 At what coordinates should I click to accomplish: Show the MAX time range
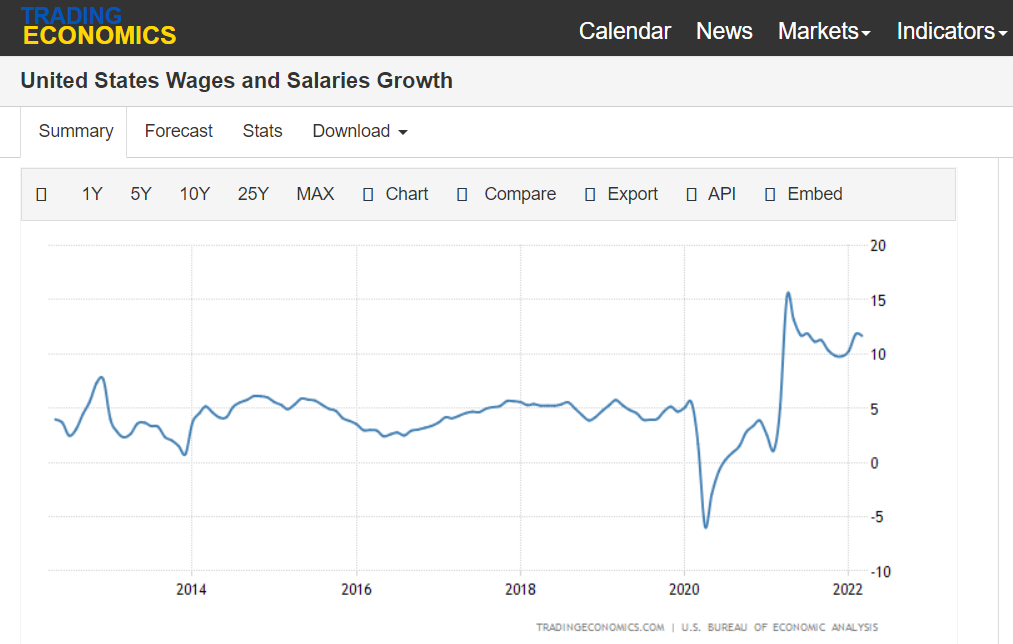(x=315, y=194)
